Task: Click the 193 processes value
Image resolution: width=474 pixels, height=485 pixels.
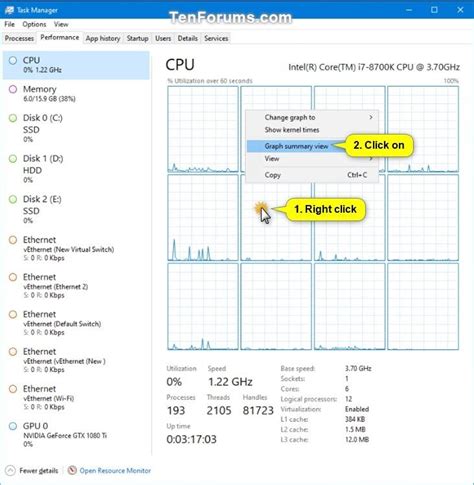Action: (x=176, y=410)
